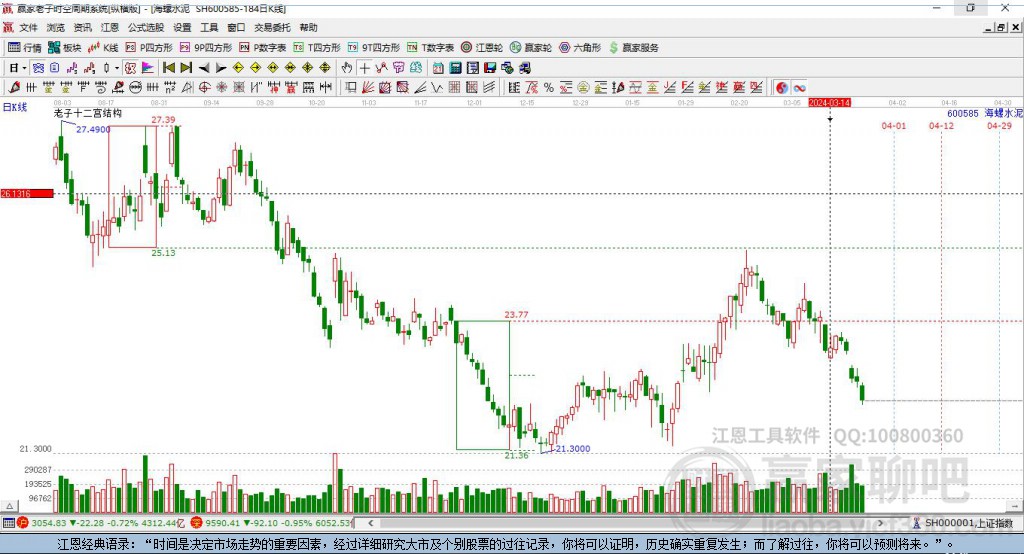Click the red 26.1316 price tag

[27, 193]
